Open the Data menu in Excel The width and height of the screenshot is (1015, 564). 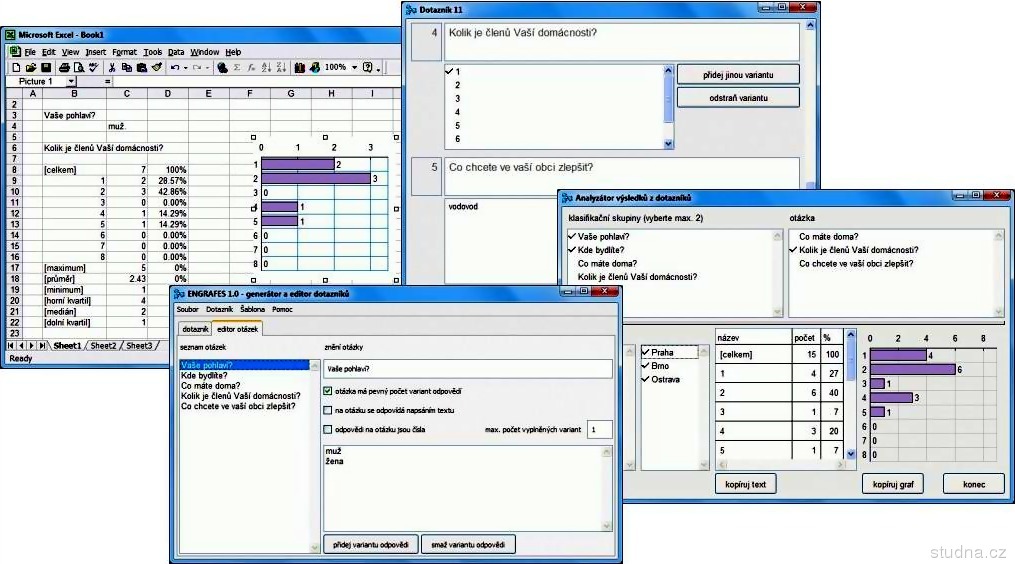pyautogui.click(x=176, y=52)
